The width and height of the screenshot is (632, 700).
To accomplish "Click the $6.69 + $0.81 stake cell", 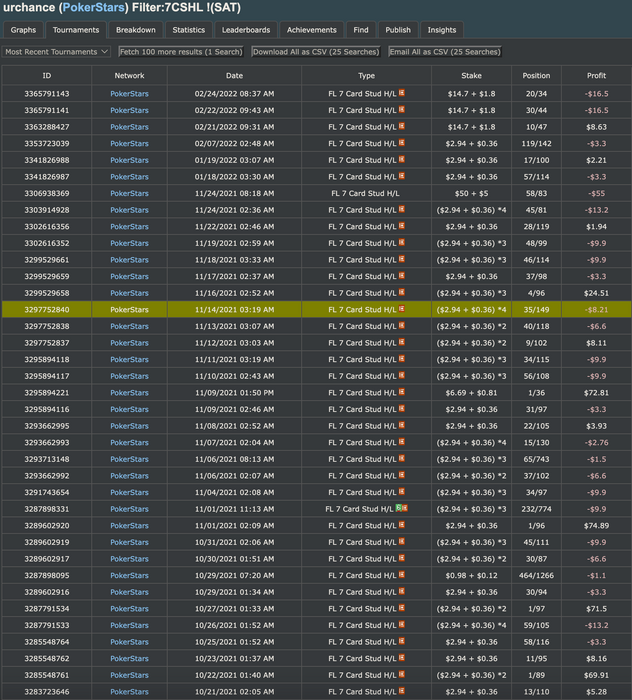I will [x=471, y=392].
